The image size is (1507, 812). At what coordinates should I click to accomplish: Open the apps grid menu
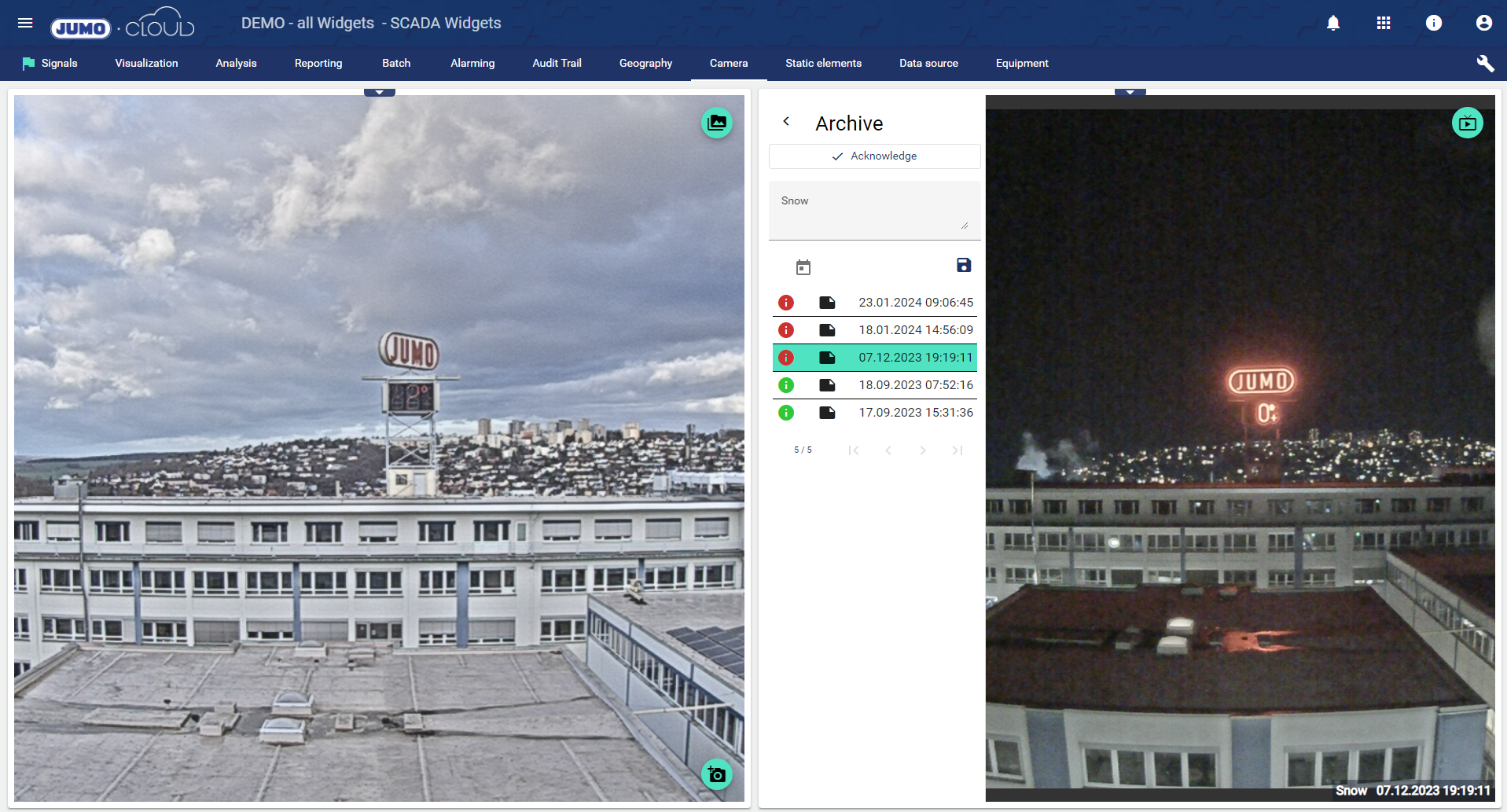[x=1384, y=23]
